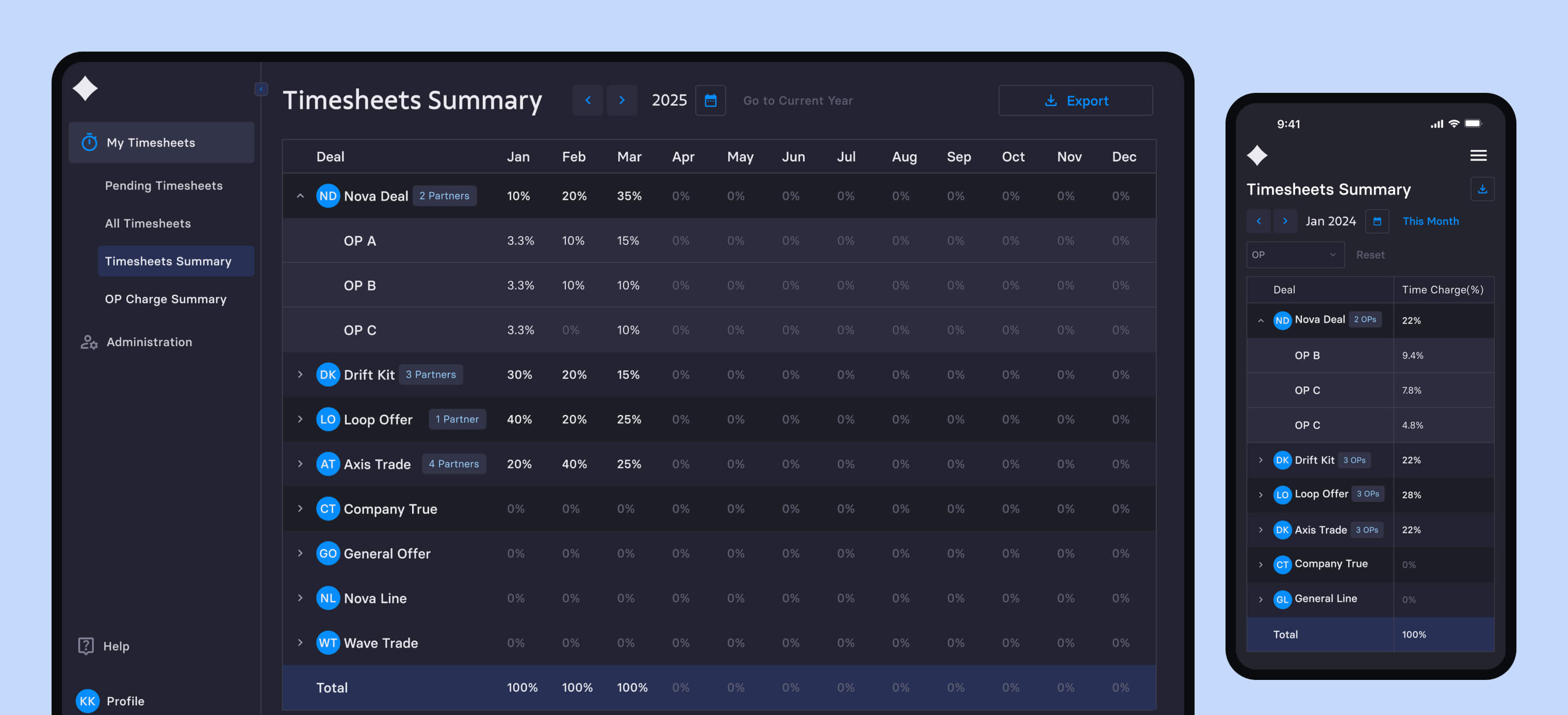Go to previous year with left arrow
Screen dimensions: 1568x715
point(587,101)
